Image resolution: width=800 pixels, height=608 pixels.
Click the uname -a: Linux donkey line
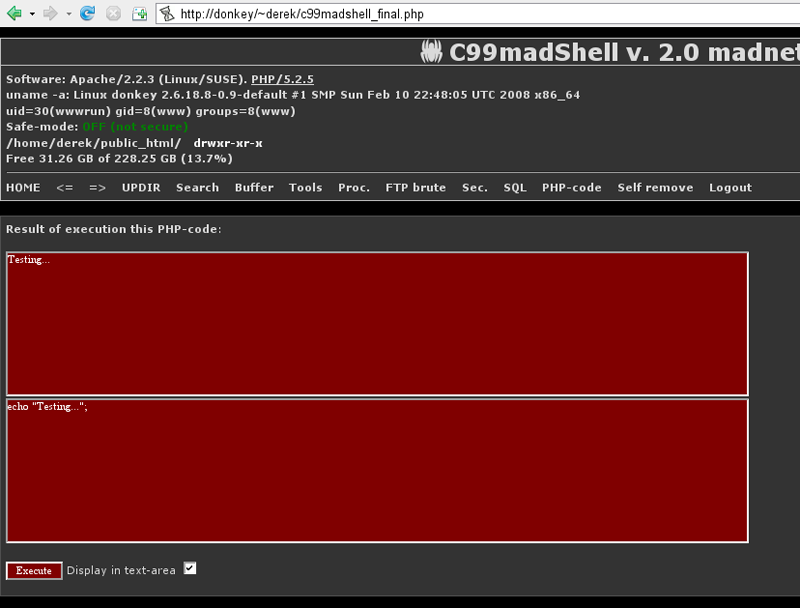[293, 95]
